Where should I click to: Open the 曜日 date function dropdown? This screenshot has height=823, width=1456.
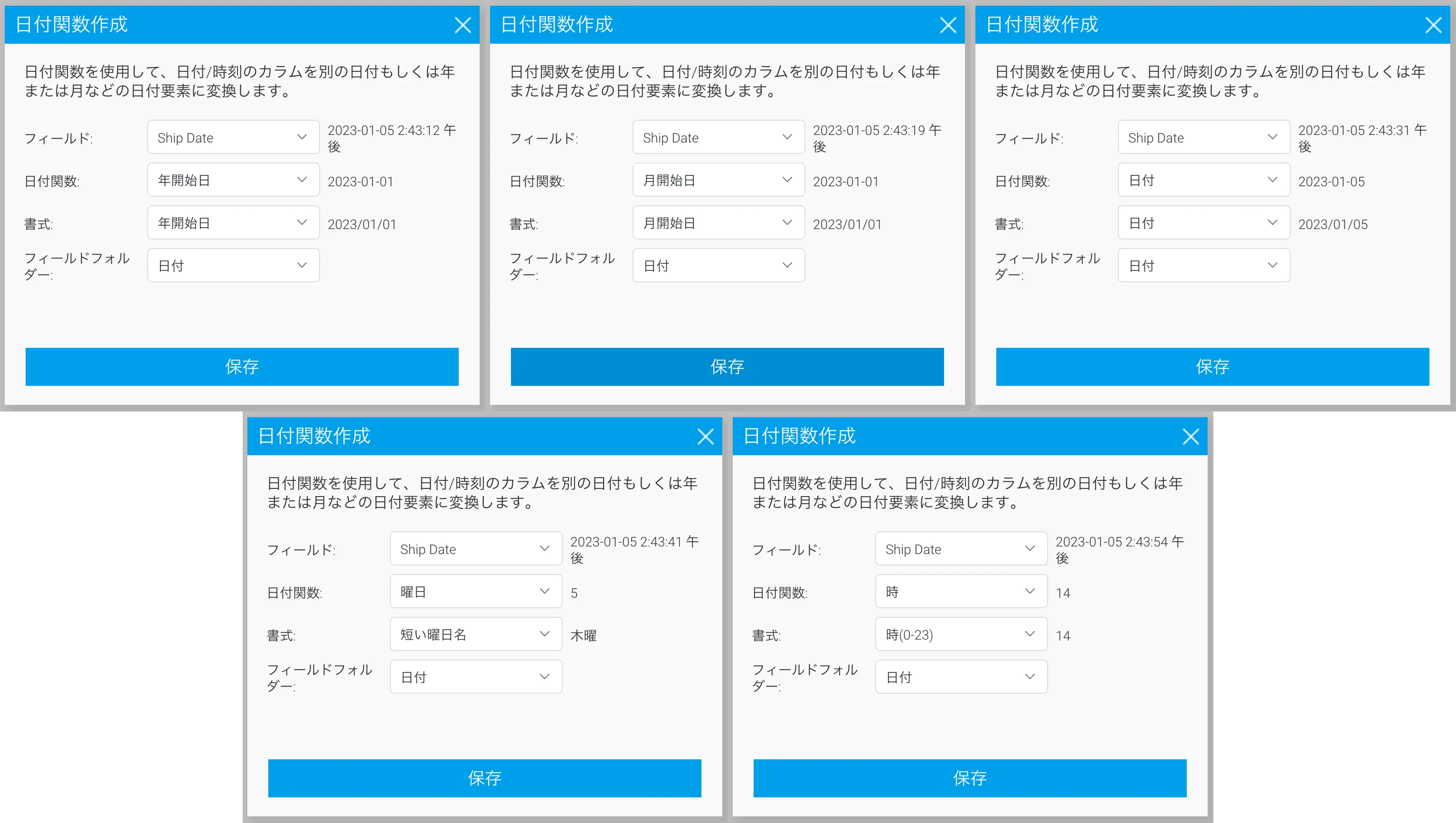[475, 592]
